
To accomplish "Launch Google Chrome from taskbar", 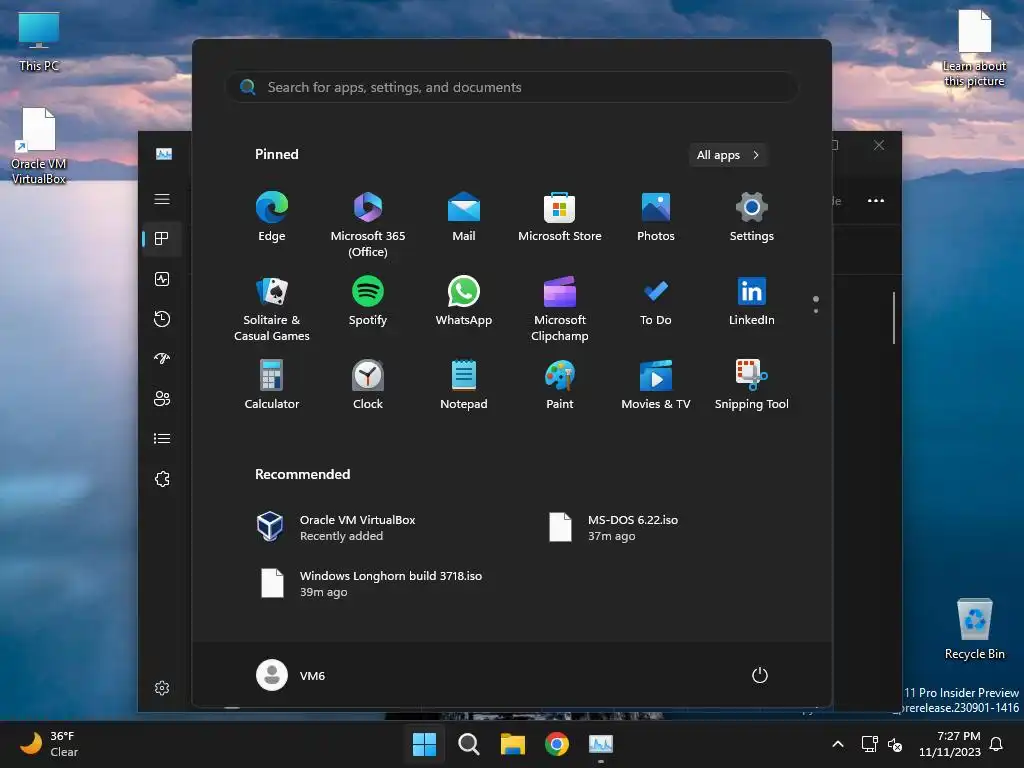I will 557,744.
